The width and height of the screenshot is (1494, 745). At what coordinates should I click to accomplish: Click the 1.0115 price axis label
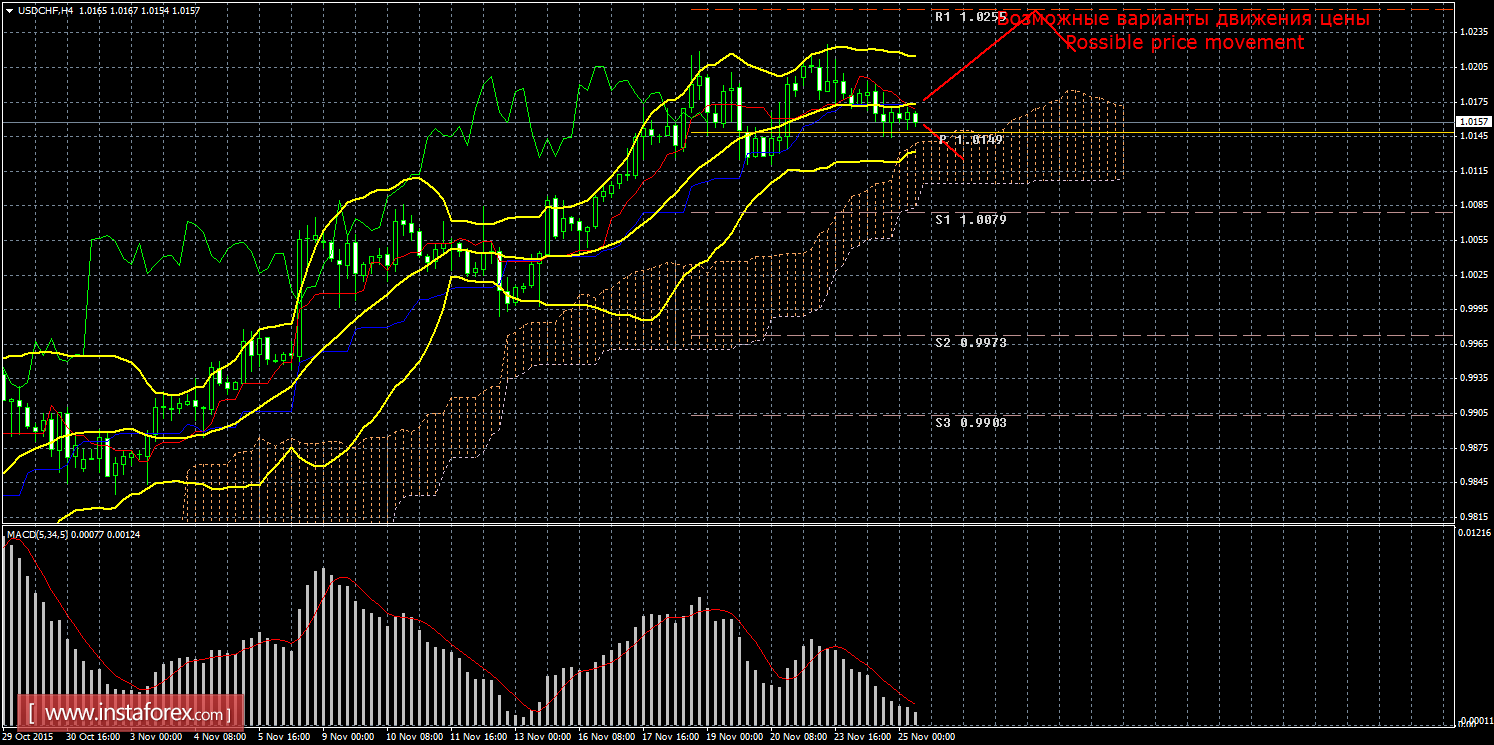coord(1474,171)
